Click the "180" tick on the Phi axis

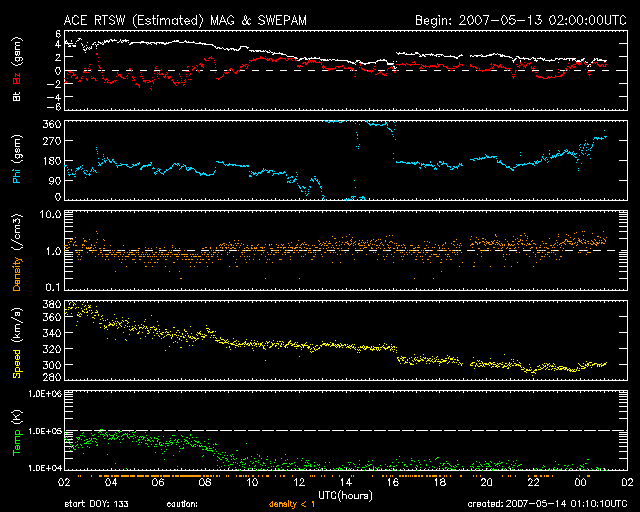52,161
